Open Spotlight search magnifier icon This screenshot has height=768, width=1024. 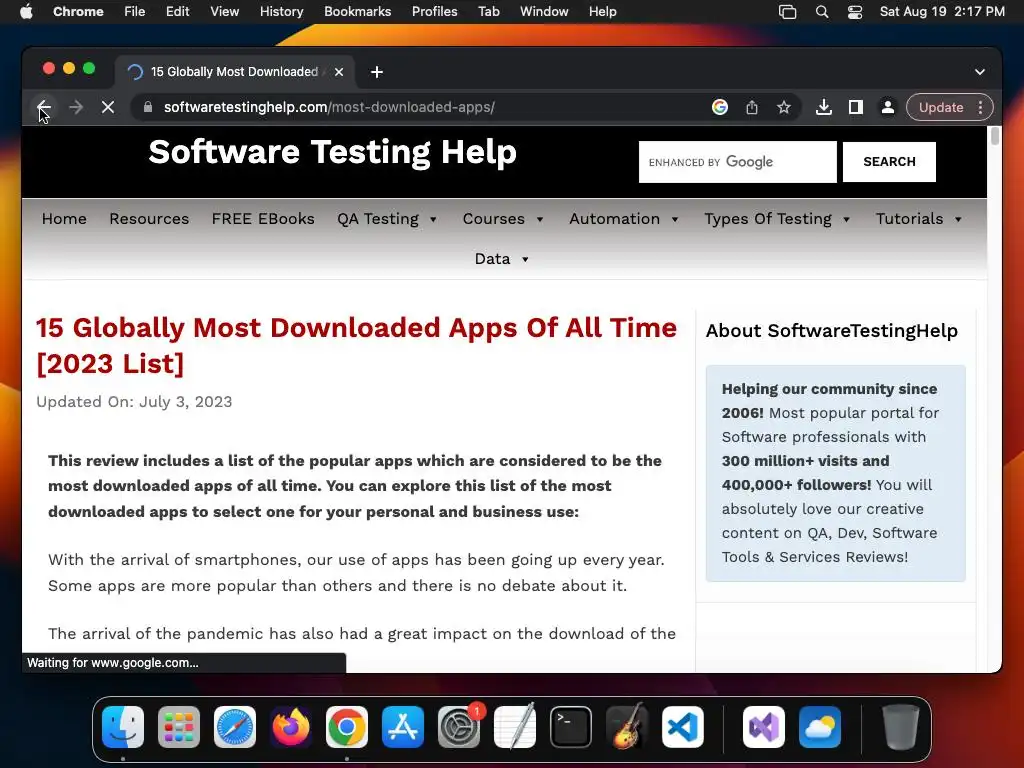point(822,12)
